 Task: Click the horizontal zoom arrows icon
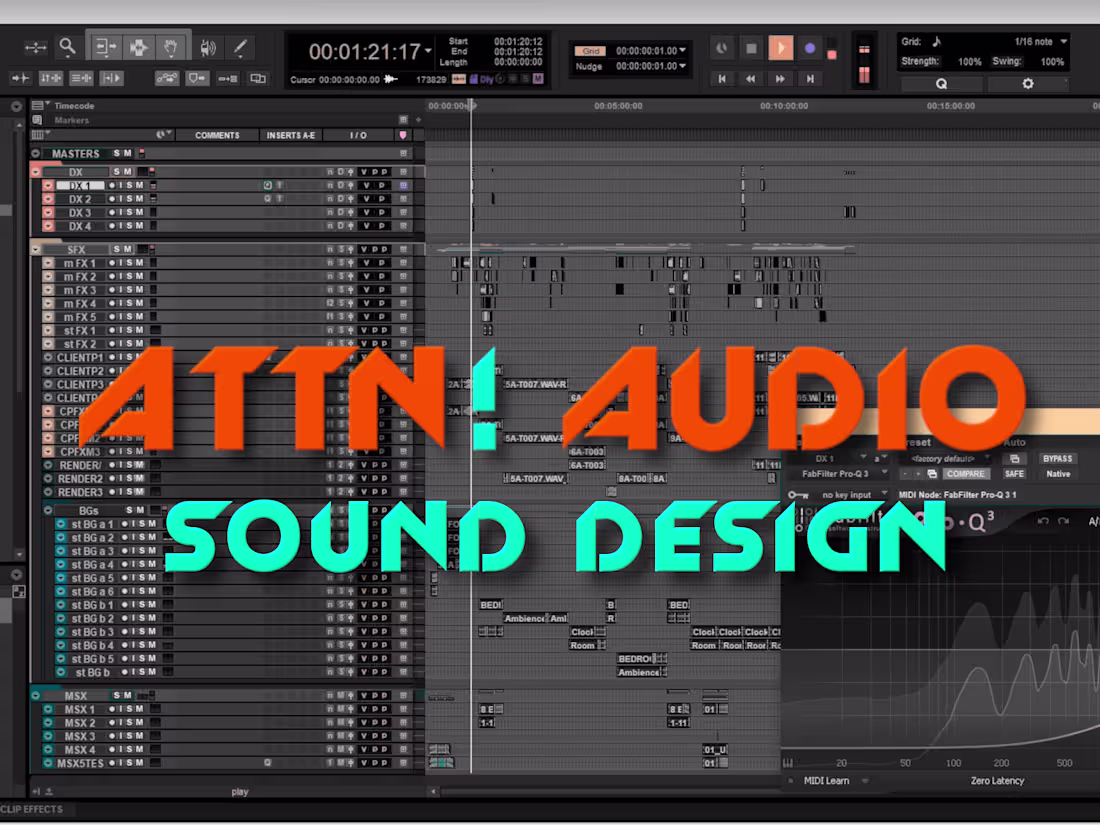click(x=35, y=48)
